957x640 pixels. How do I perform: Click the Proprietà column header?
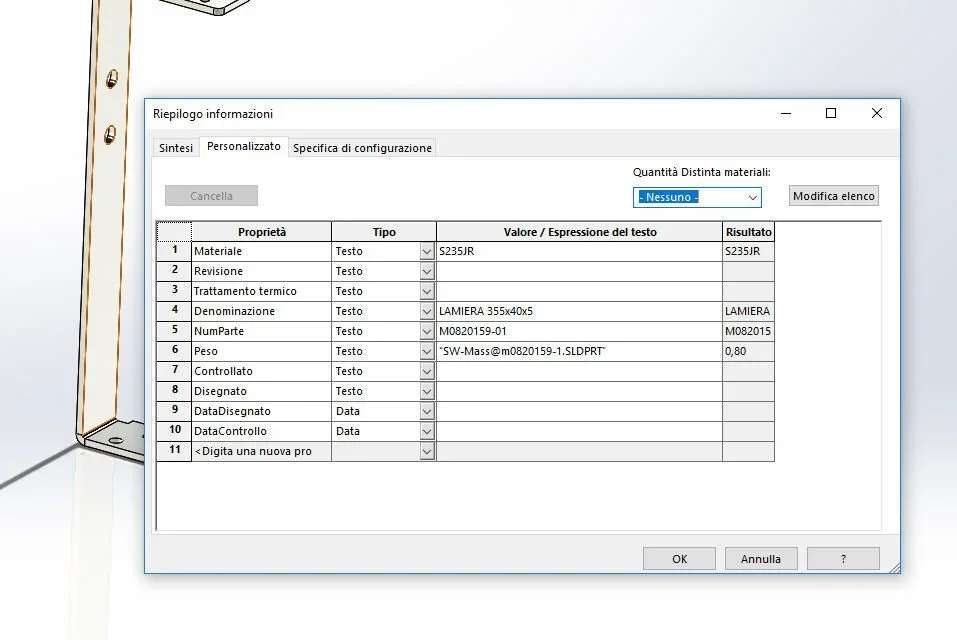[x=261, y=232]
